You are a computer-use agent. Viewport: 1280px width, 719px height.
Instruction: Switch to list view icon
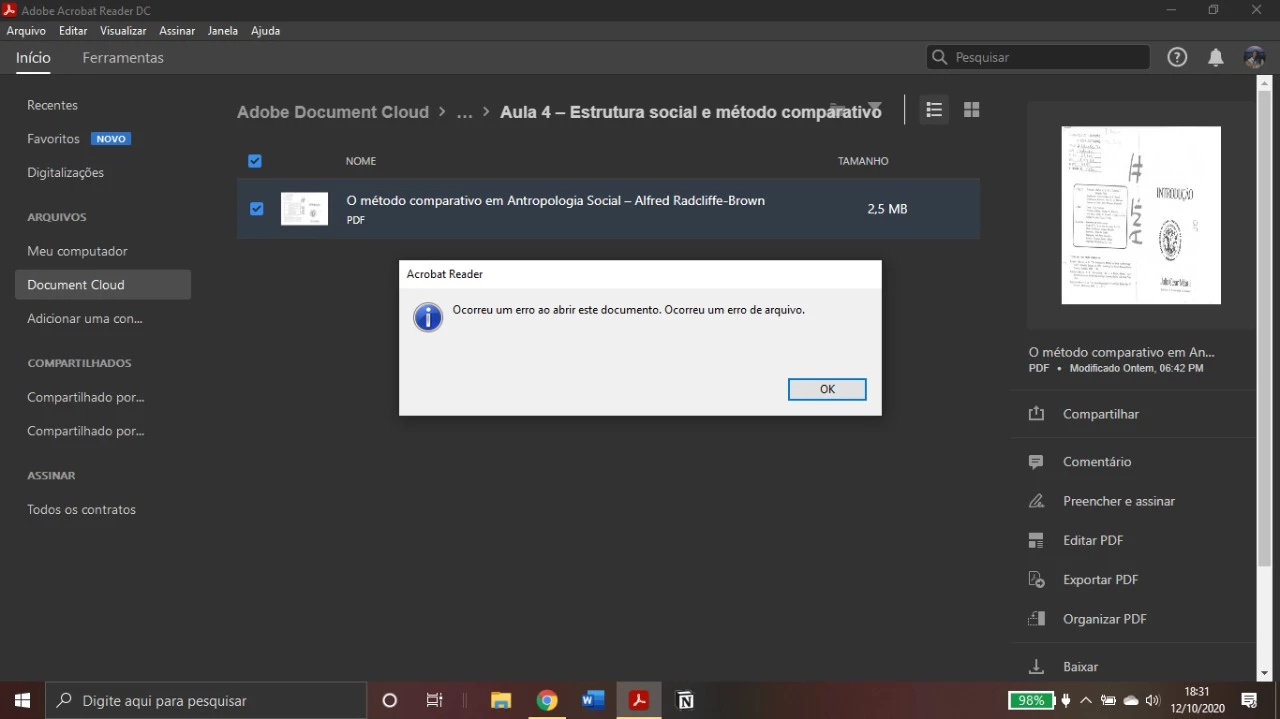click(934, 110)
